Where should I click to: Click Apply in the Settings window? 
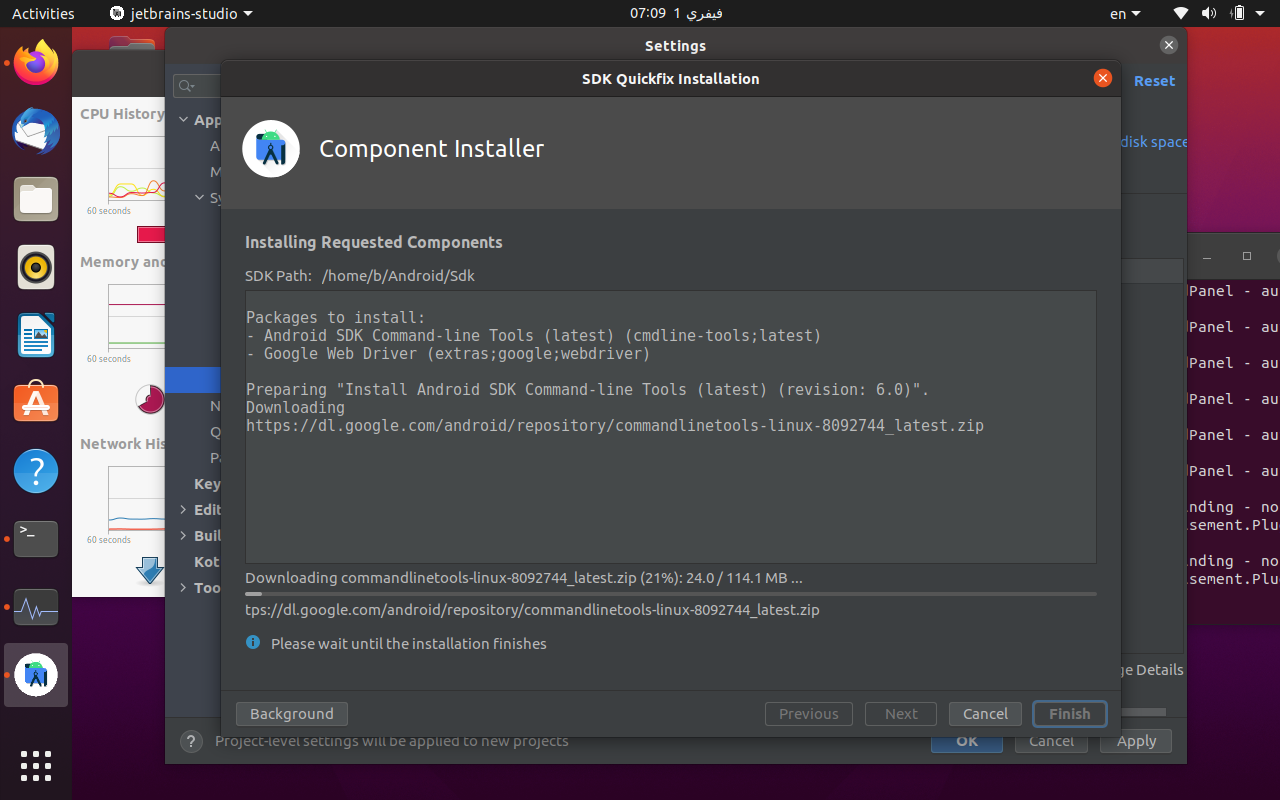click(x=1136, y=742)
